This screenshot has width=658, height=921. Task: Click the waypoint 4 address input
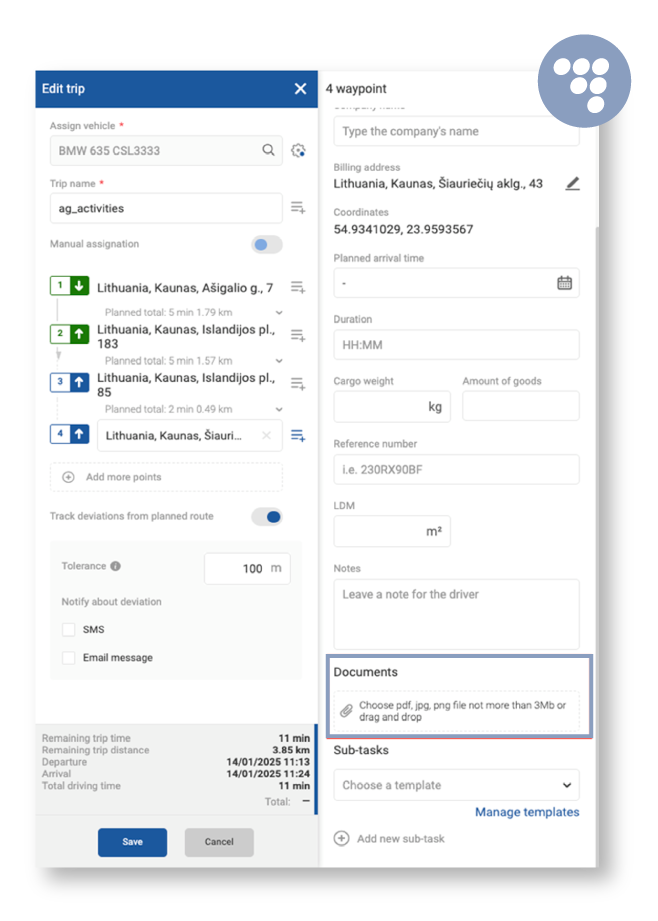click(x=190, y=435)
